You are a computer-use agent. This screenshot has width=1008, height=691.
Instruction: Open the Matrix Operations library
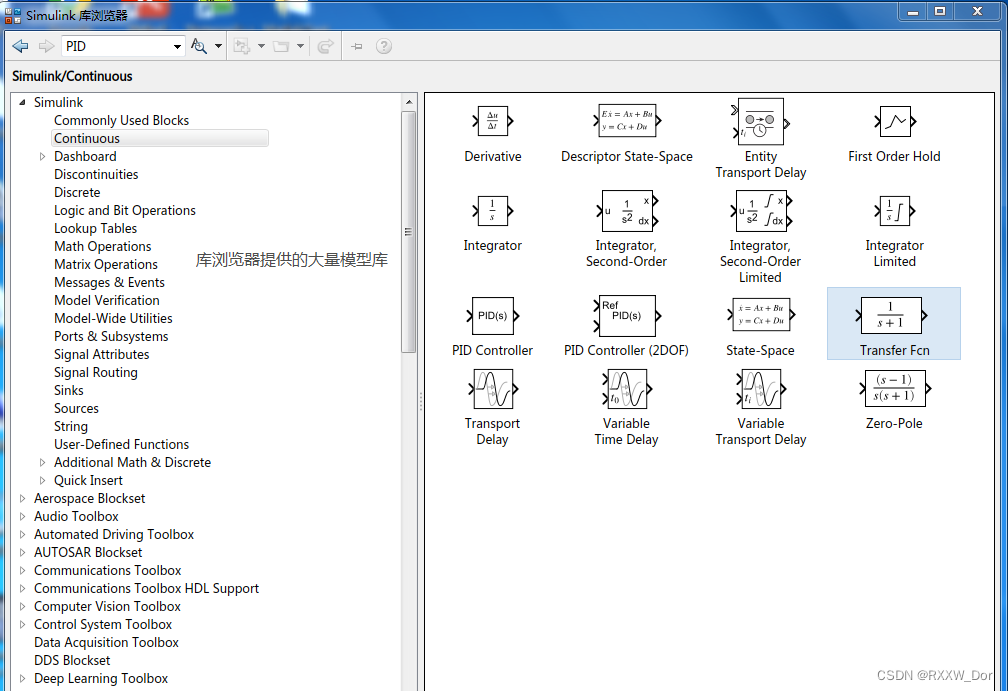(x=105, y=264)
